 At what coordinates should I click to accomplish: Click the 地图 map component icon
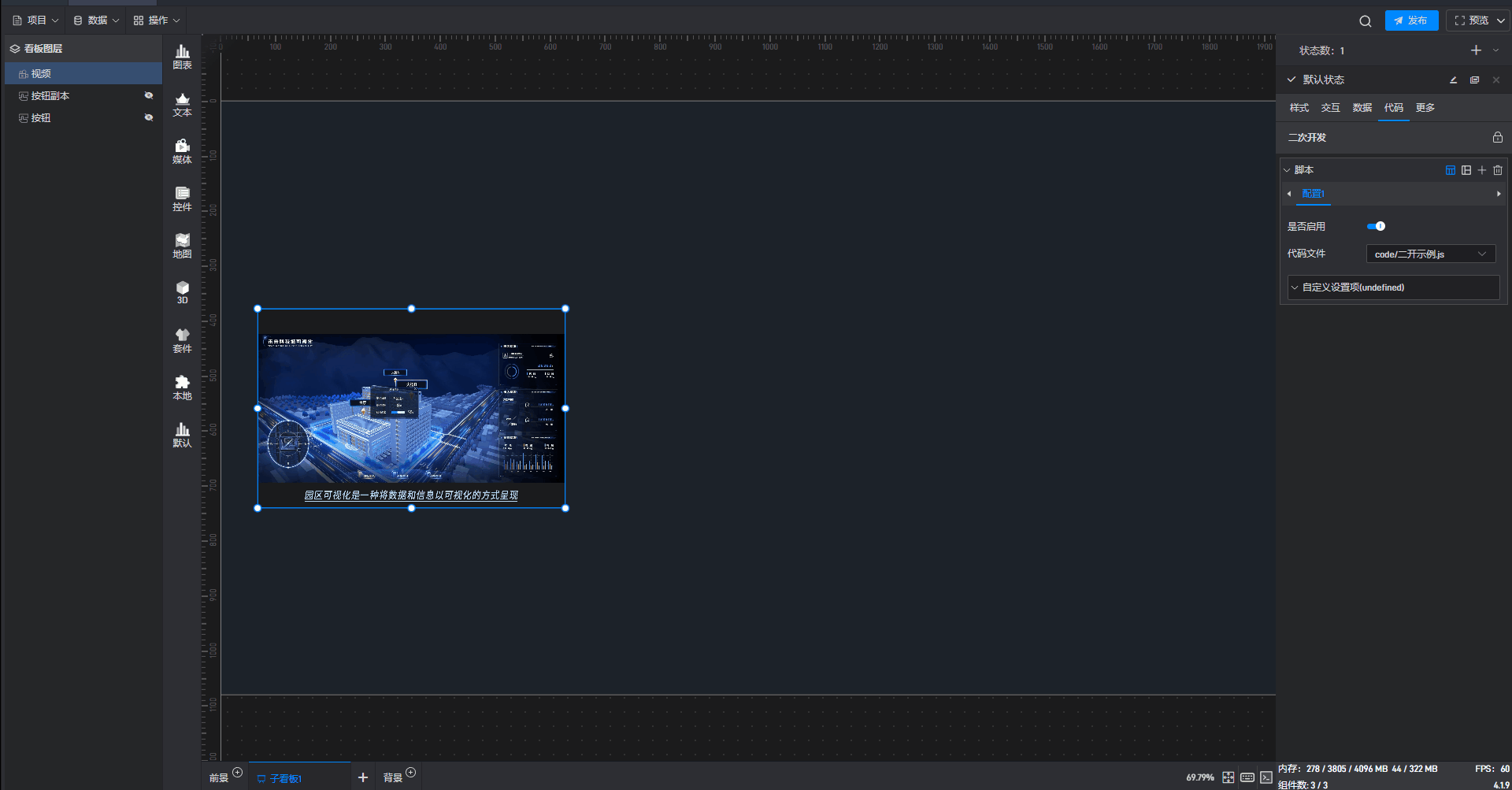point(182,246)
